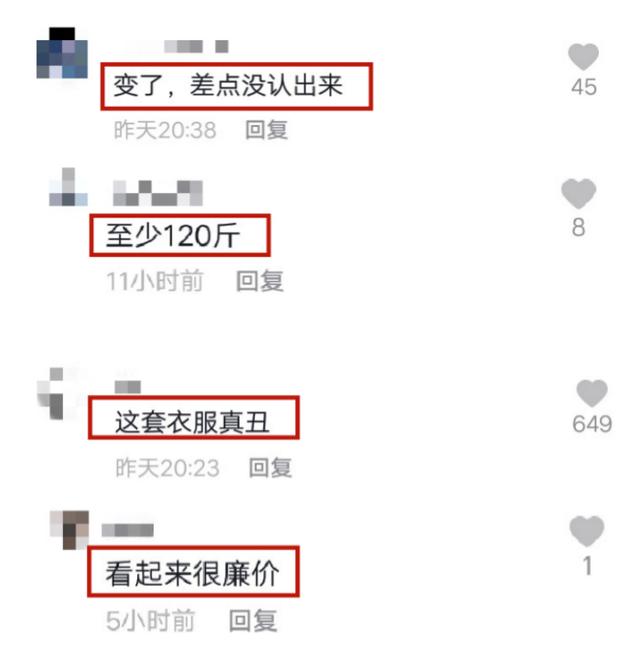Image resolution: width=640 pixels, height=660 pixels.
Task: Open avatar of the '至少120斤' commenter
Action: click(x=68, y=187)
